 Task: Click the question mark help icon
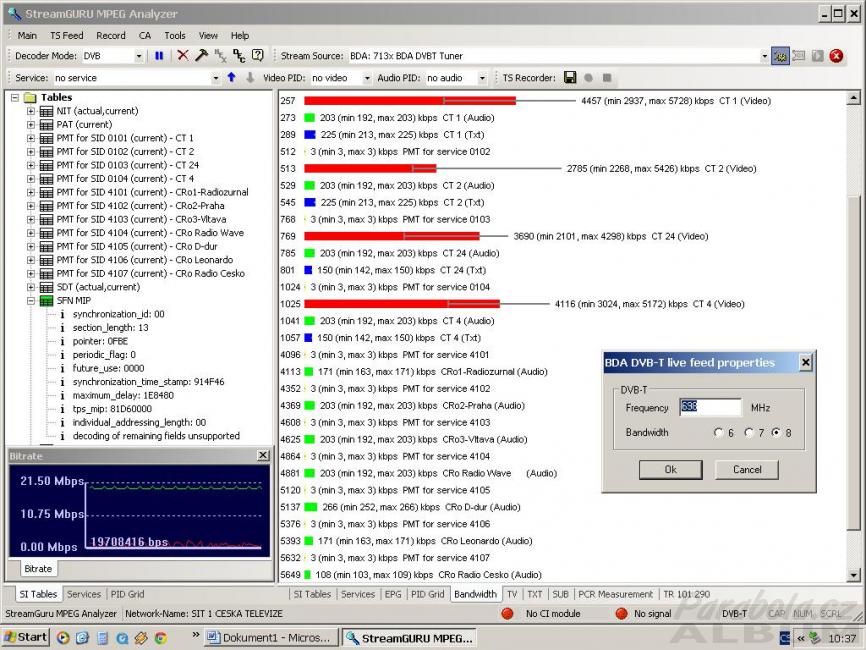(257, 56)
